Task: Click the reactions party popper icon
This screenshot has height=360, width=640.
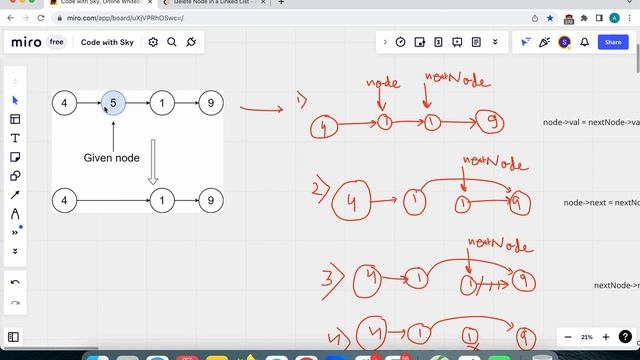Action: click(x=544, y=42)
